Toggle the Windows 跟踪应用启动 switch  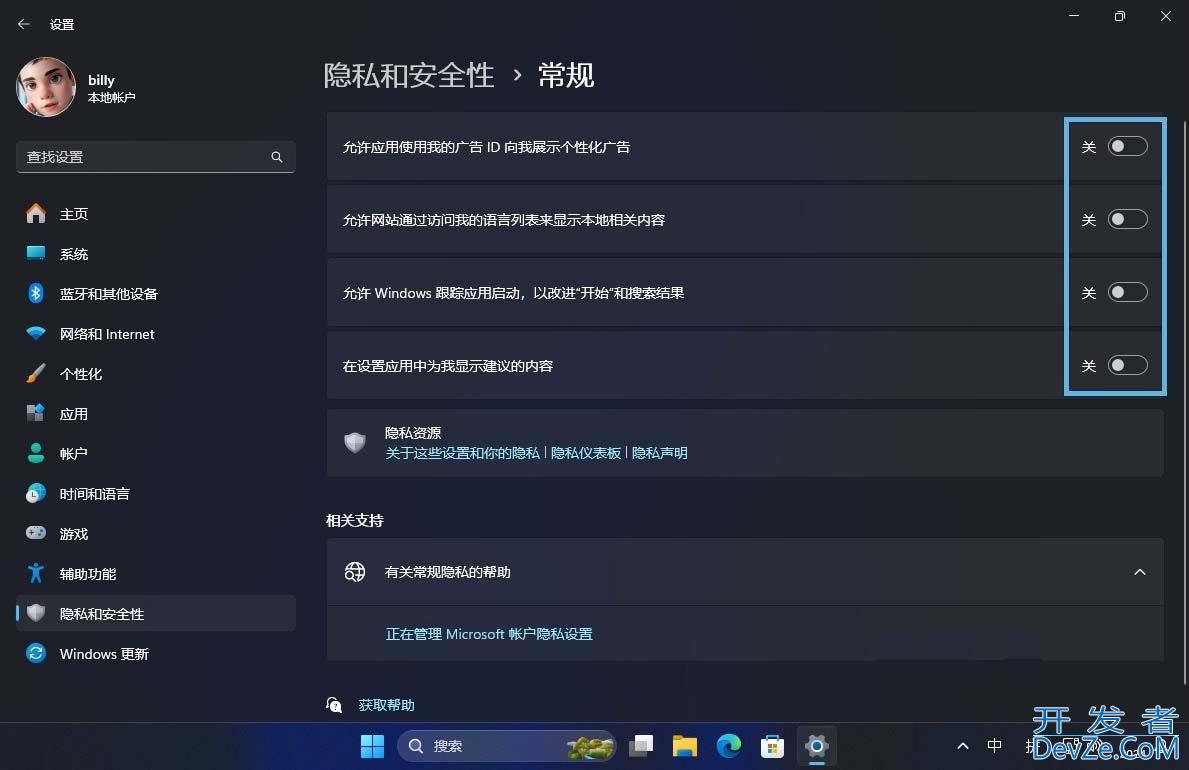1127,292
